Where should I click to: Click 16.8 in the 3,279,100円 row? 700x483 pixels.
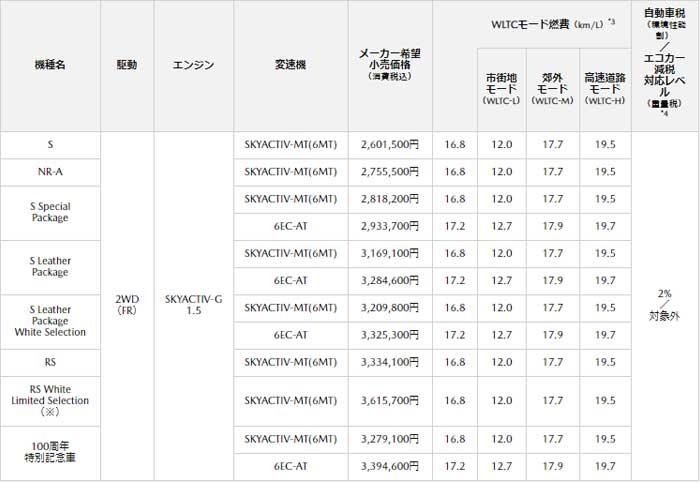click(x=454, y=439)
